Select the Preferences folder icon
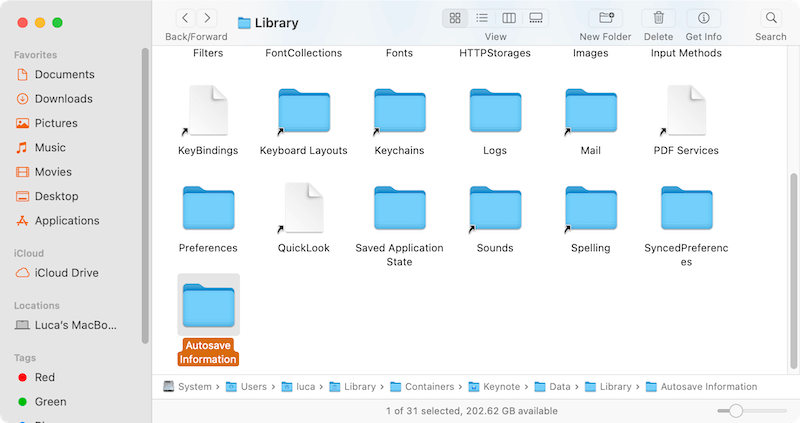800x423 pixels. coord(208,208)
